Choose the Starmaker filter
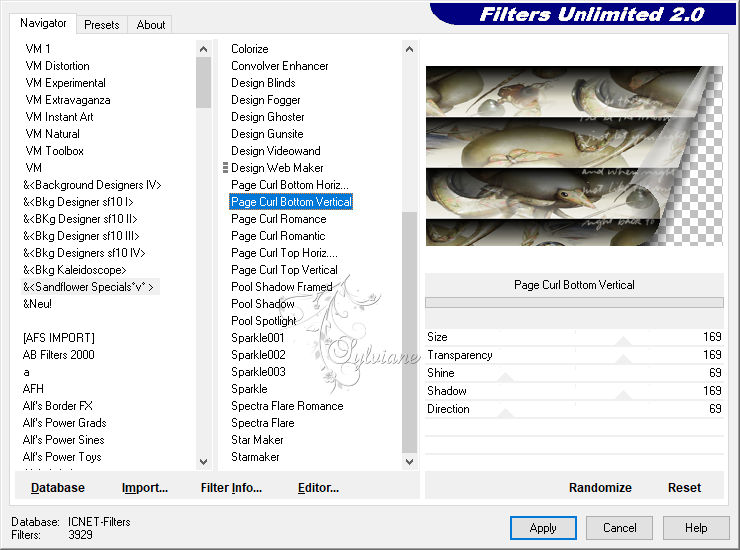740x550 pixels. coord(255,457)
